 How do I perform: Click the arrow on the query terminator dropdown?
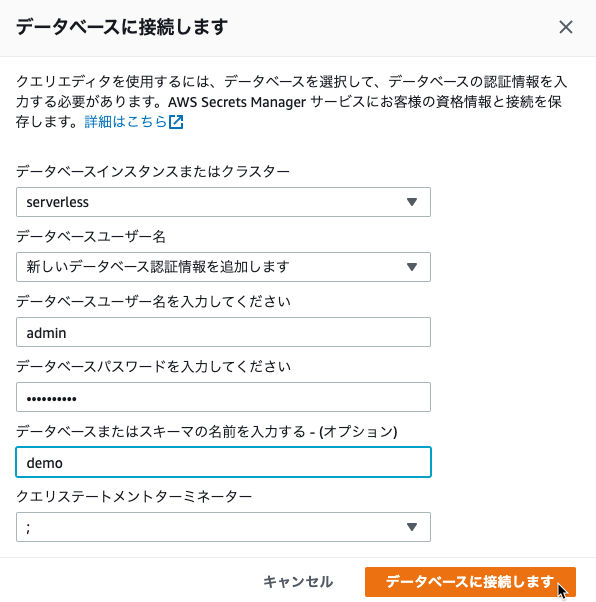pyautogui.click(x=412, y=527)
